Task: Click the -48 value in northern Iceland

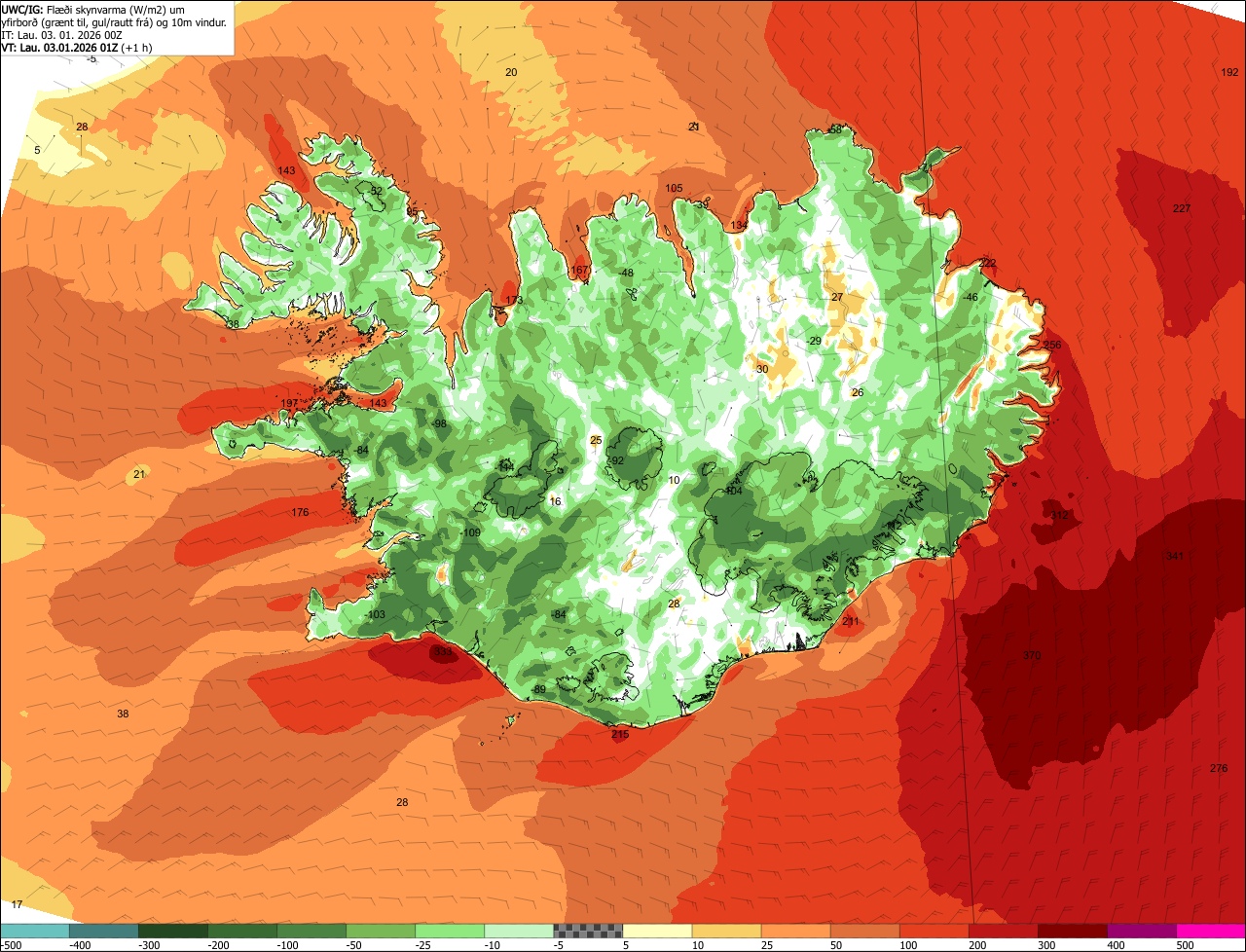Action: tap(626, 273)
